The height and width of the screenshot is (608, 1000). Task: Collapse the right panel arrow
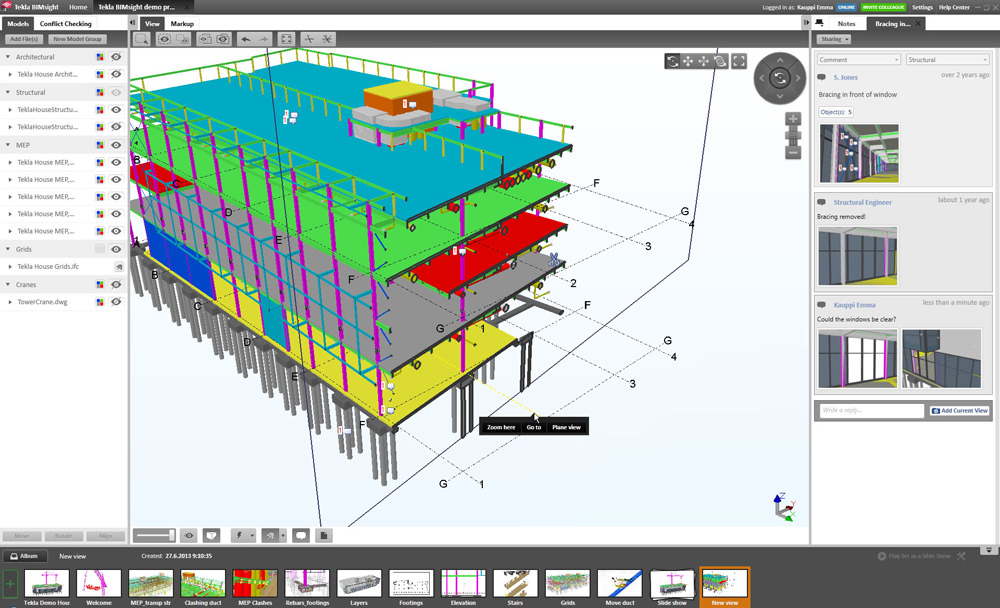coord(805,23)
